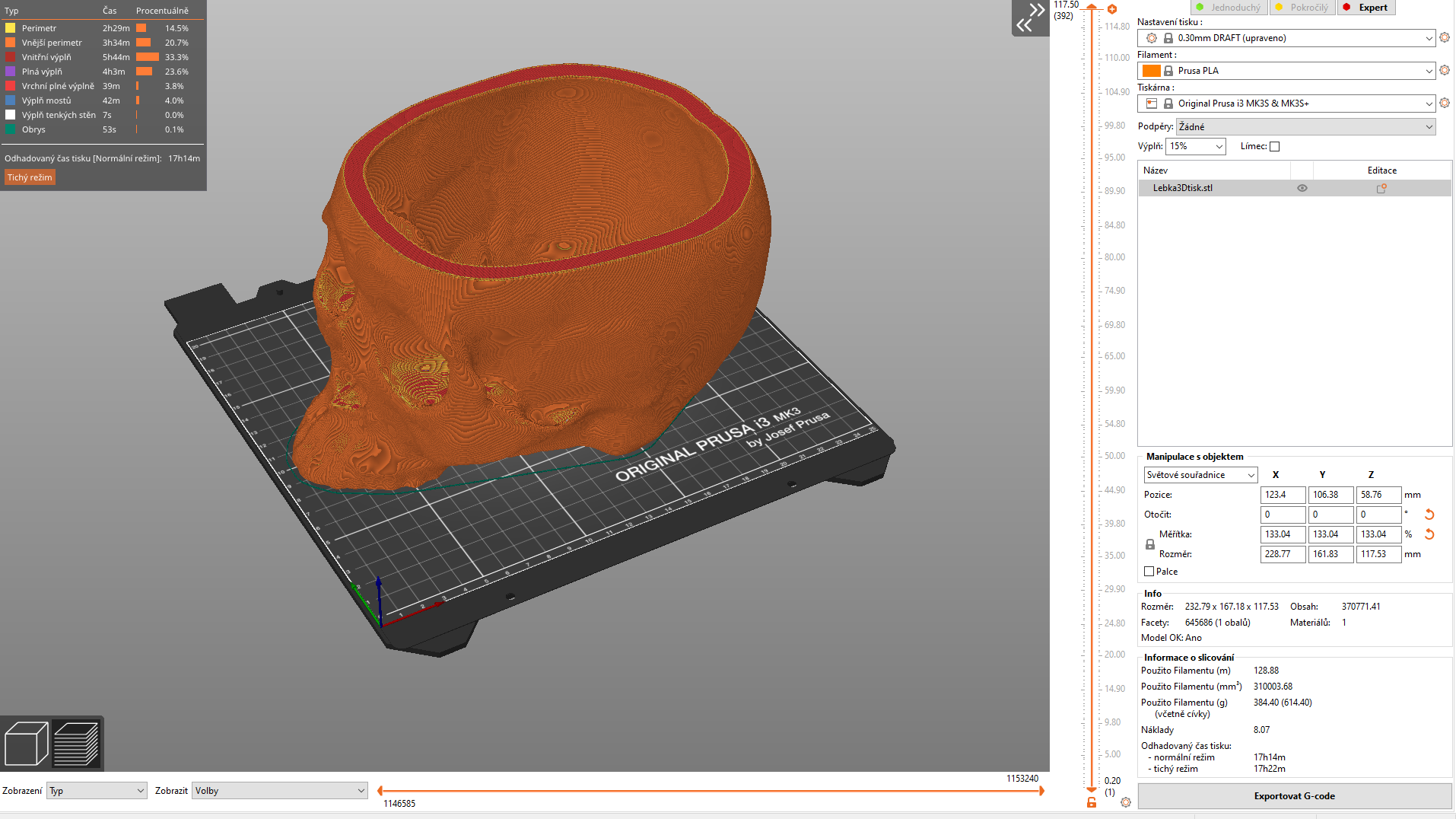Click the Výplň mostů legend entry
This screenshot has width=1456, height=819.
point(46,100)
